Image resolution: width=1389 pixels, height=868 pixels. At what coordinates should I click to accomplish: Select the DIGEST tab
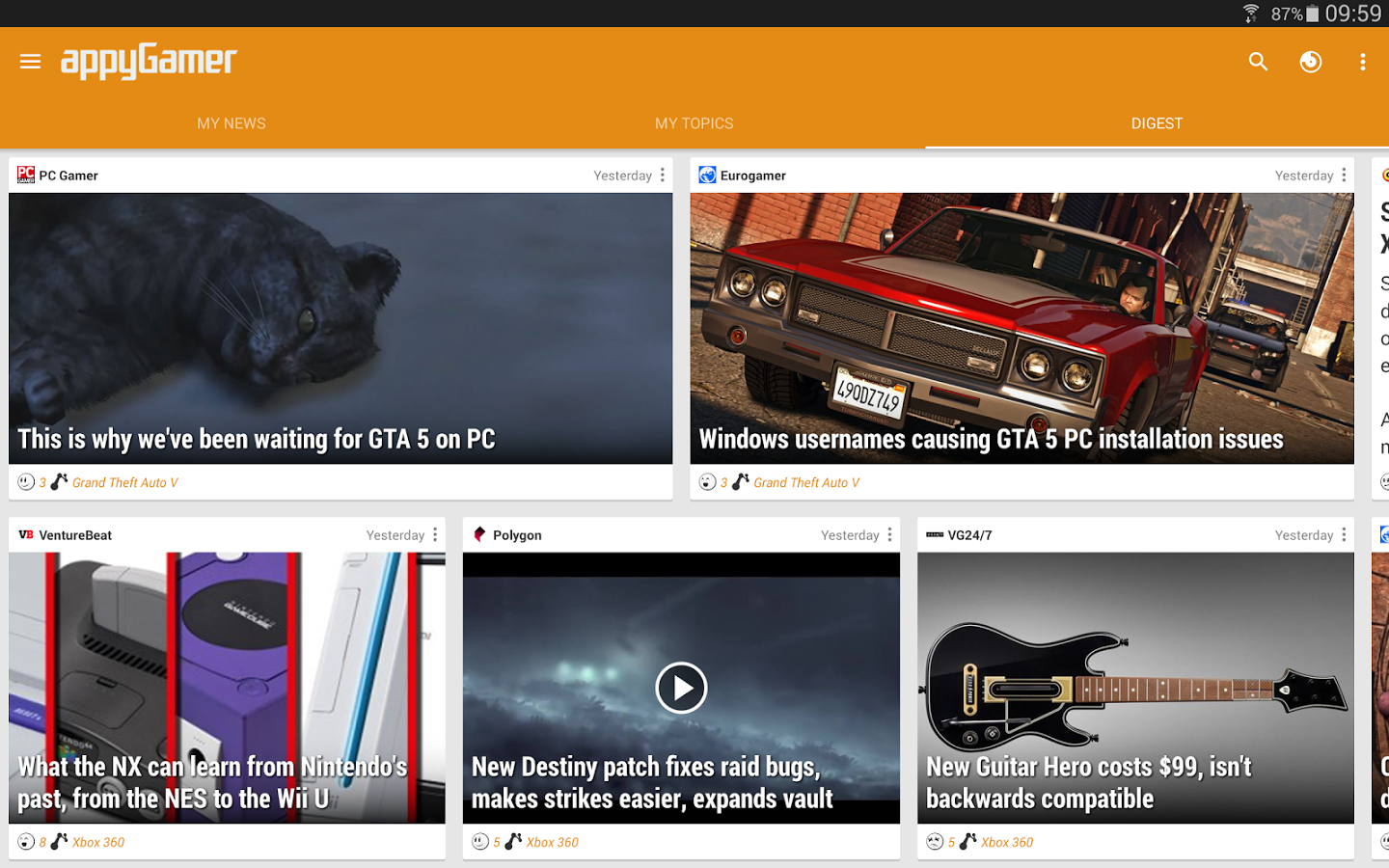tap(1157, 123)
